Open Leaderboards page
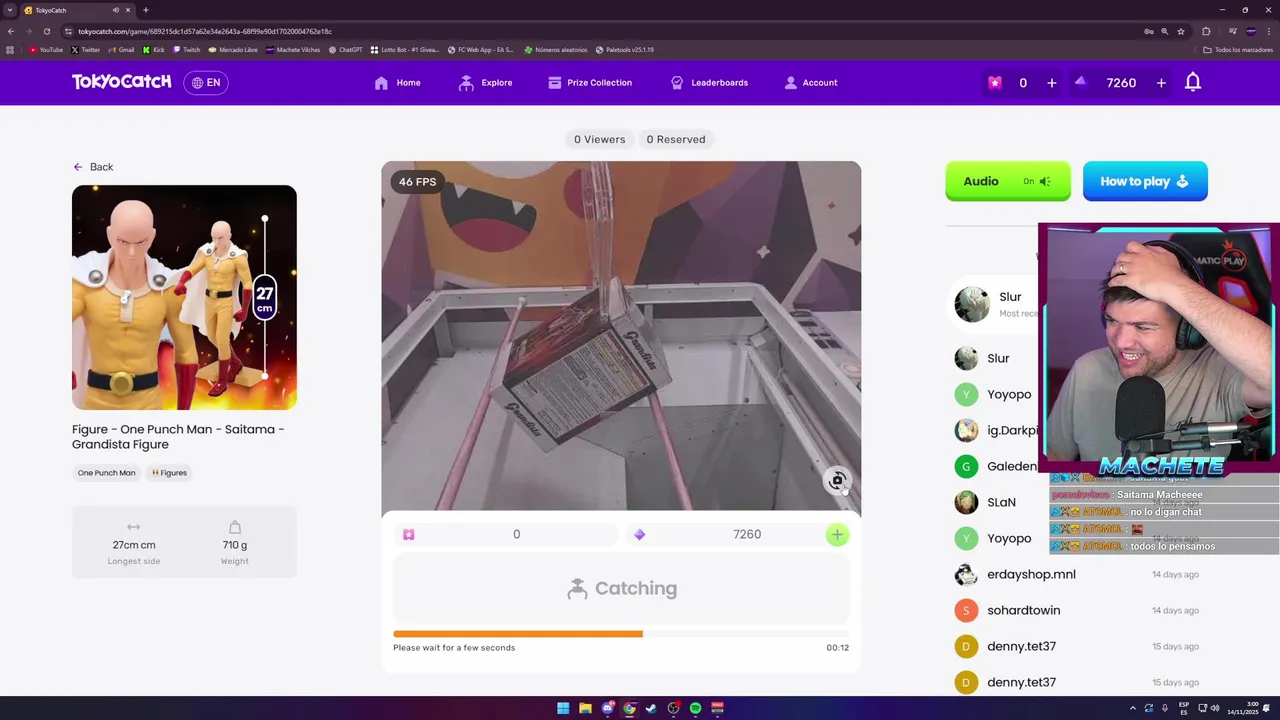1280x720 pixels. click(x=709, y=83)
